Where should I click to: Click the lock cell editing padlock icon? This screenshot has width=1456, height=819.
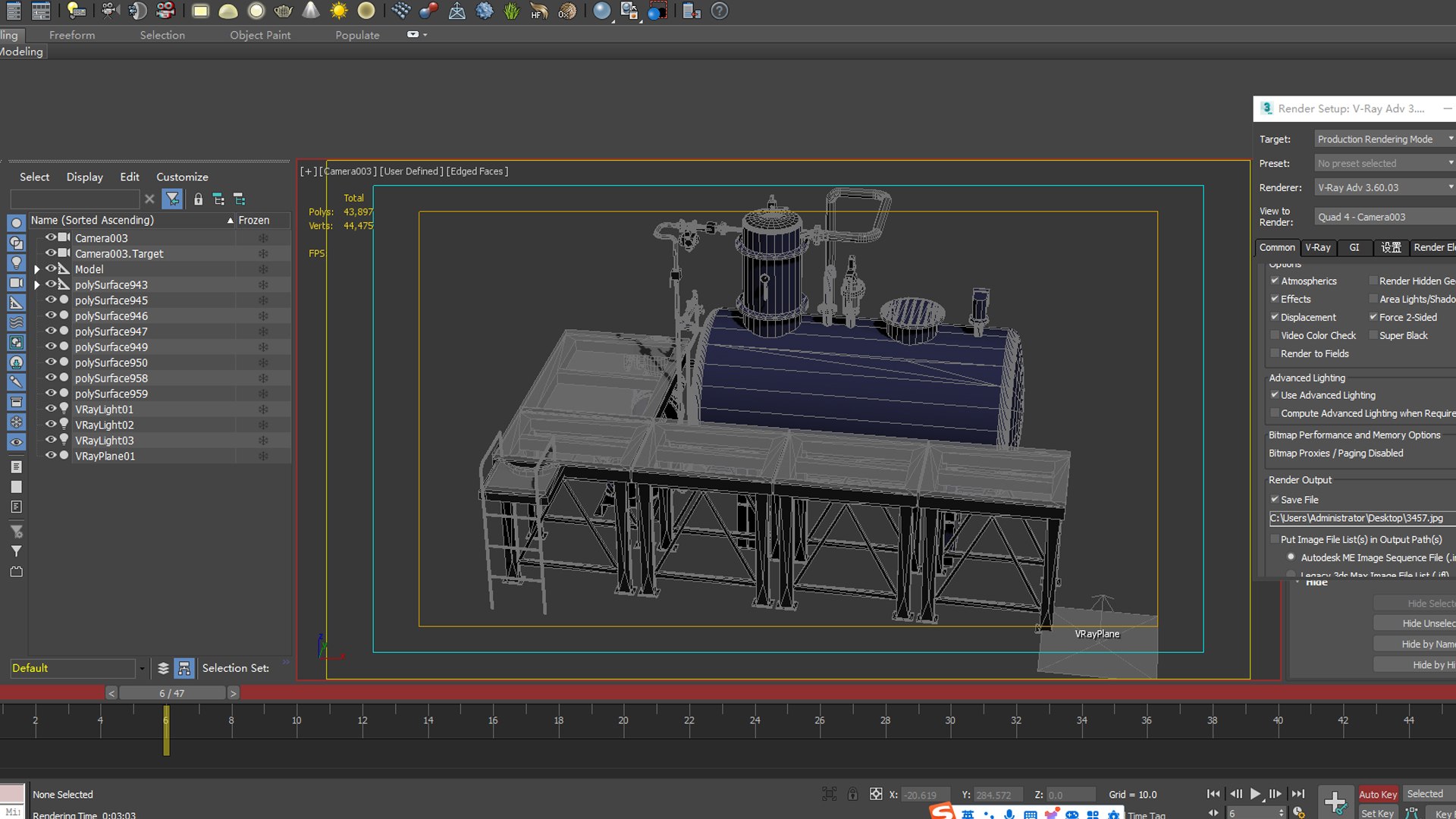(198, 199)
